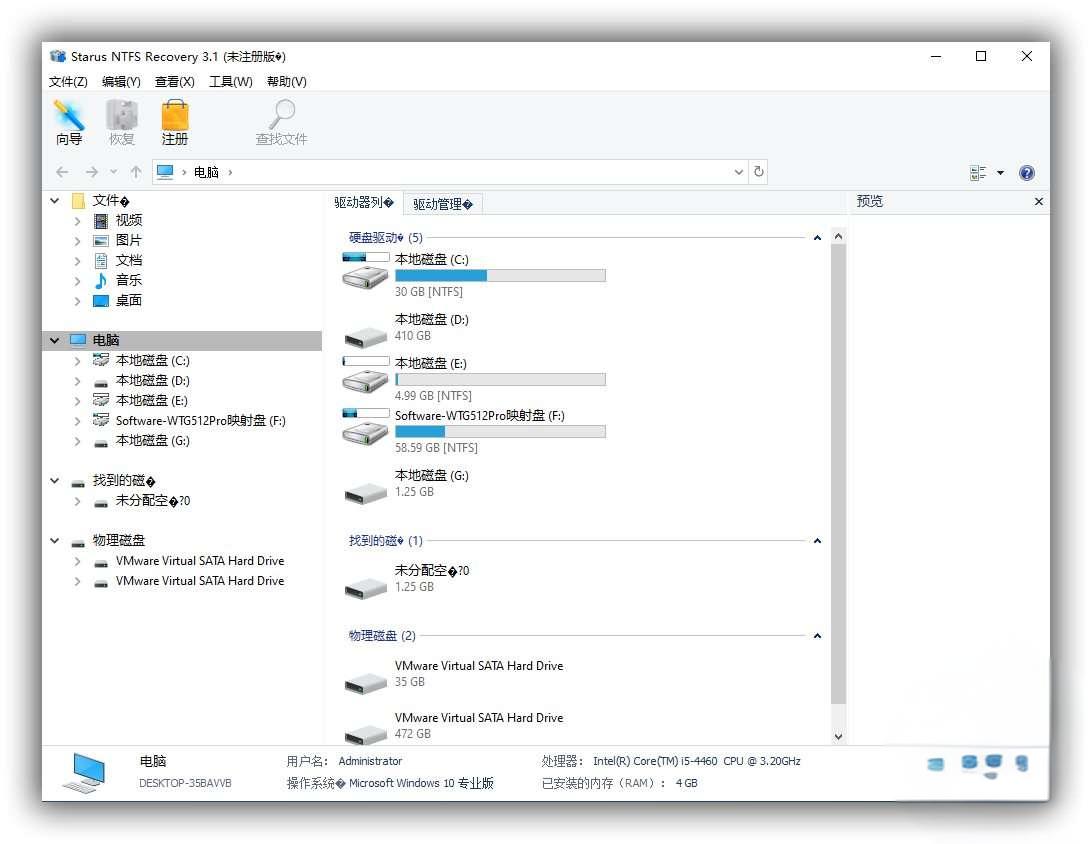Image resolution: width=1092 pixels, height=844 pixels.
Task: Click the F: drive usage bar
Action: click(x=500, y=432)
